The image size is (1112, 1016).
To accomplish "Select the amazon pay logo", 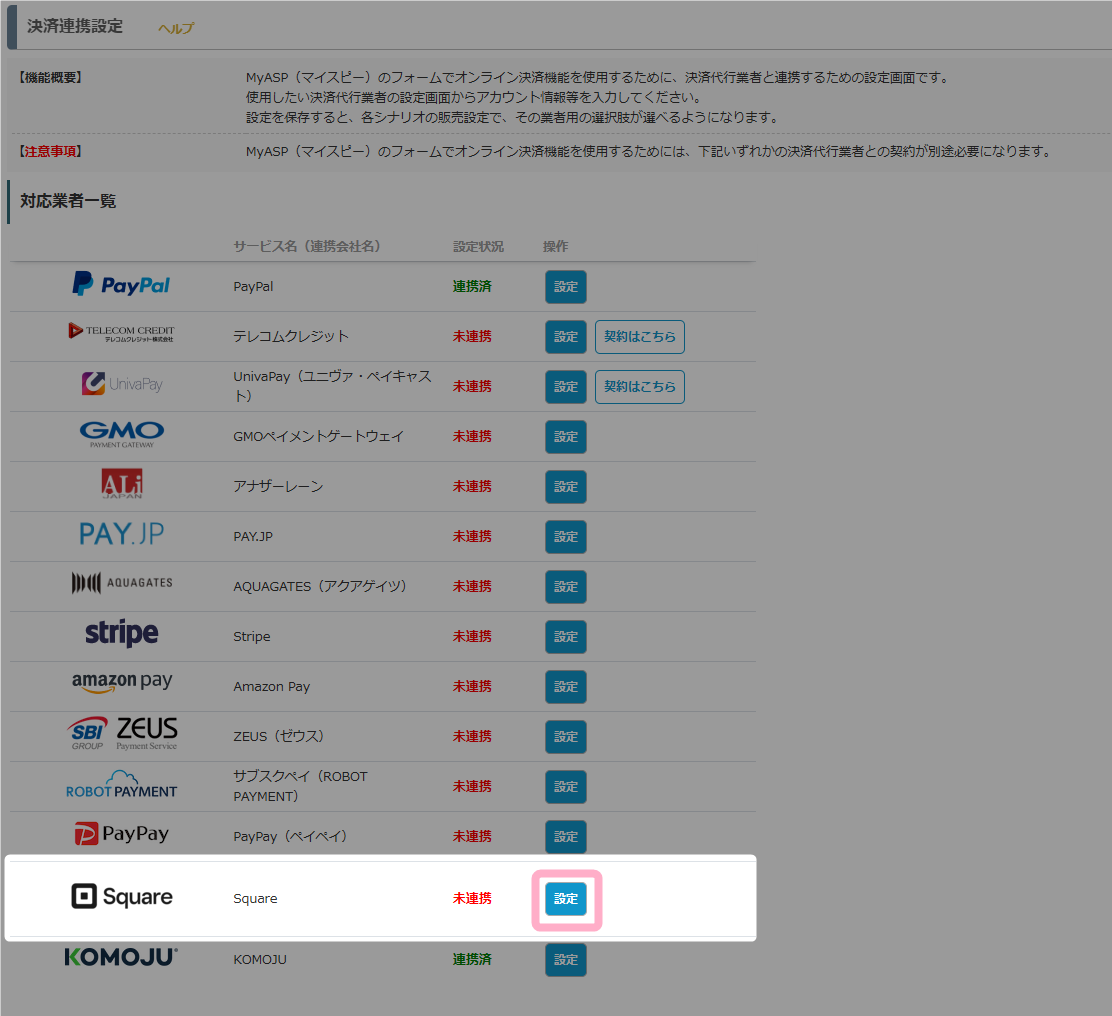I will [x=121, y=683].
